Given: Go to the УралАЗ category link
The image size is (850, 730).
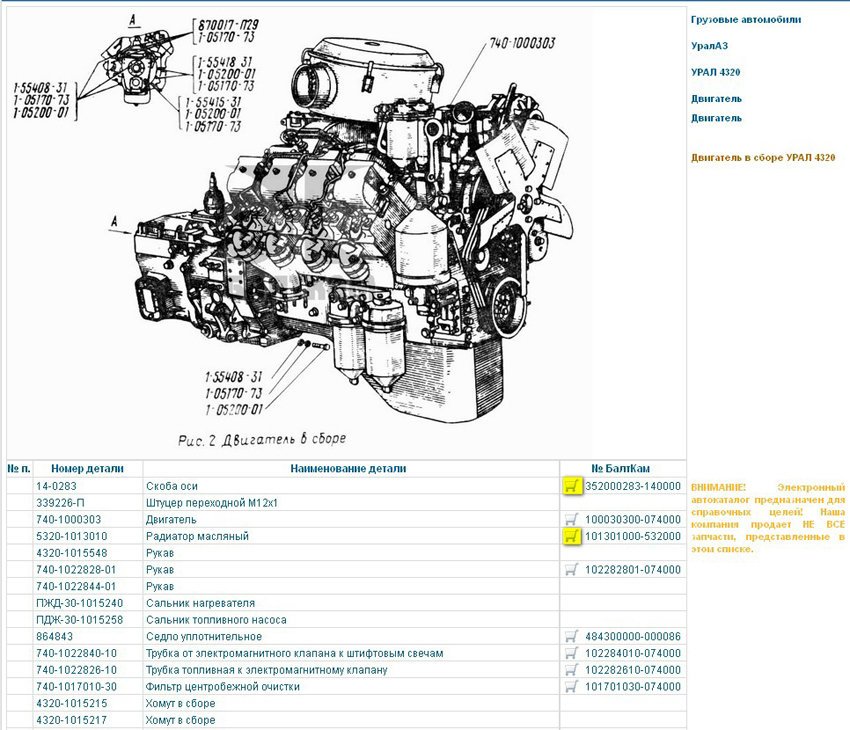Looking at the screenshot, I should (x=714, y=46).
